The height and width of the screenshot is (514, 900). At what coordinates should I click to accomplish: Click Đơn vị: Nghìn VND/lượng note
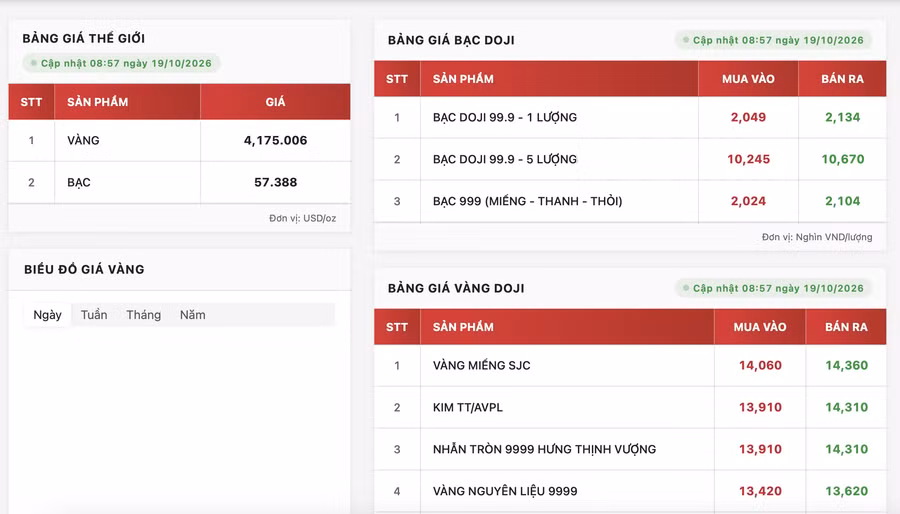817,237
